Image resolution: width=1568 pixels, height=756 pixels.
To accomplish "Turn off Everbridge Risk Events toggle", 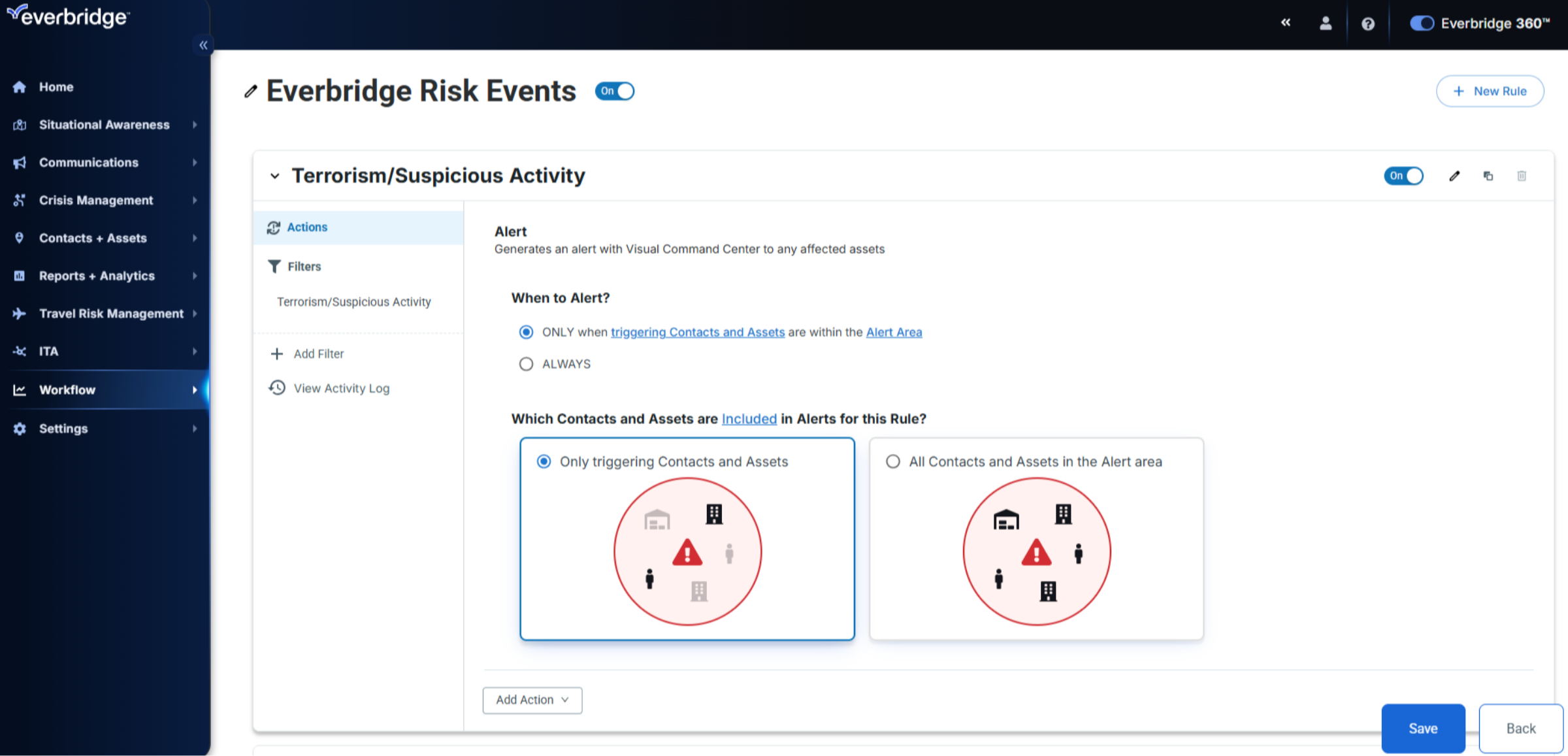I will point(614,91).
